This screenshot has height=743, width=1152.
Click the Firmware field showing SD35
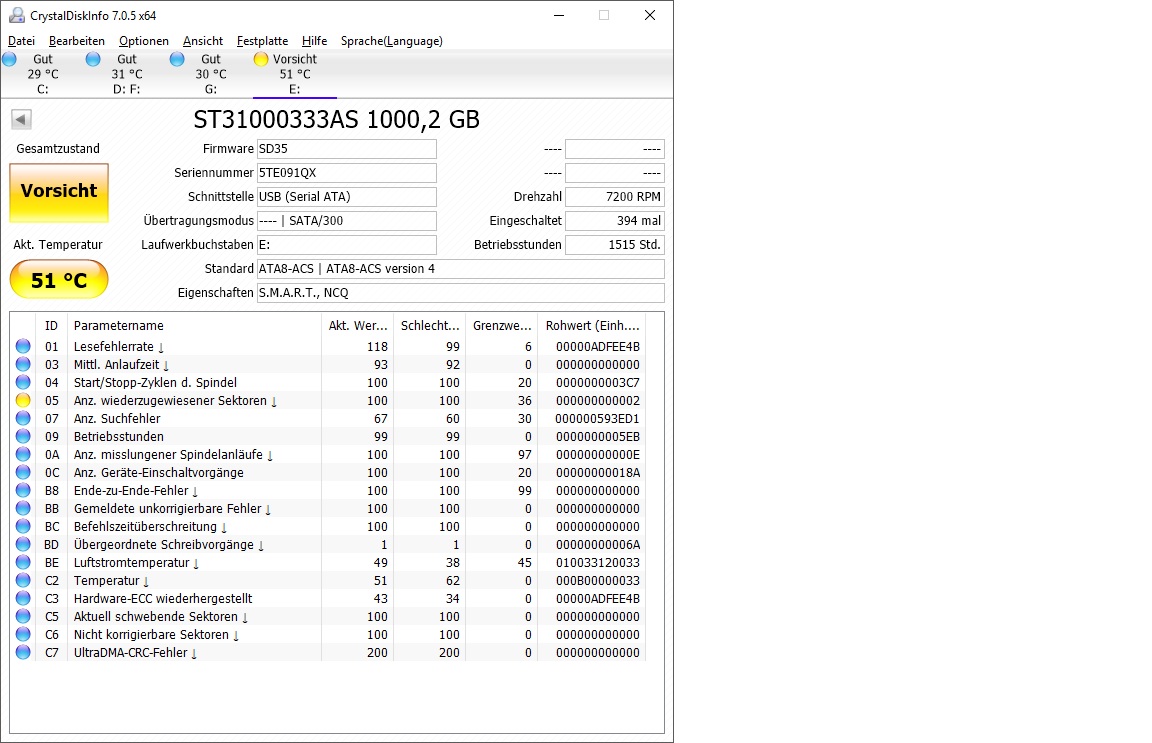[347, 148]
